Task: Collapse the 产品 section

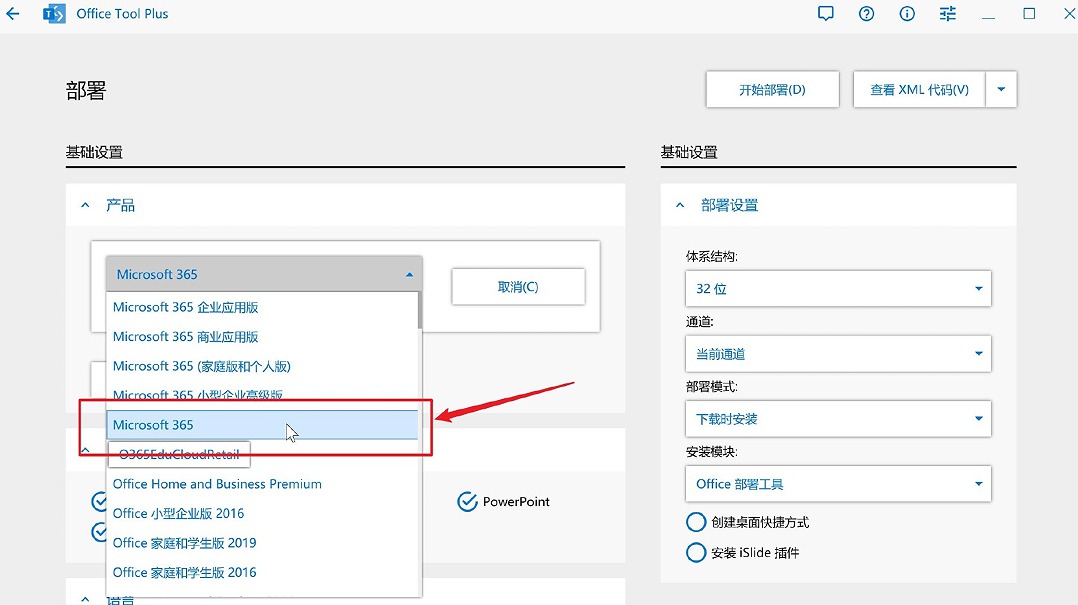Action: pyautogui.click(x=85, y=205)
